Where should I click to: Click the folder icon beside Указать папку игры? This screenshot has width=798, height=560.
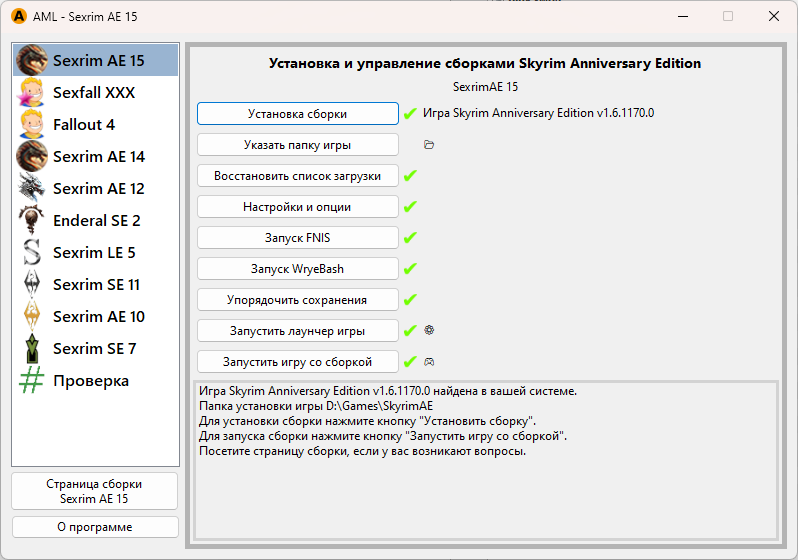(x=429, y=145)
